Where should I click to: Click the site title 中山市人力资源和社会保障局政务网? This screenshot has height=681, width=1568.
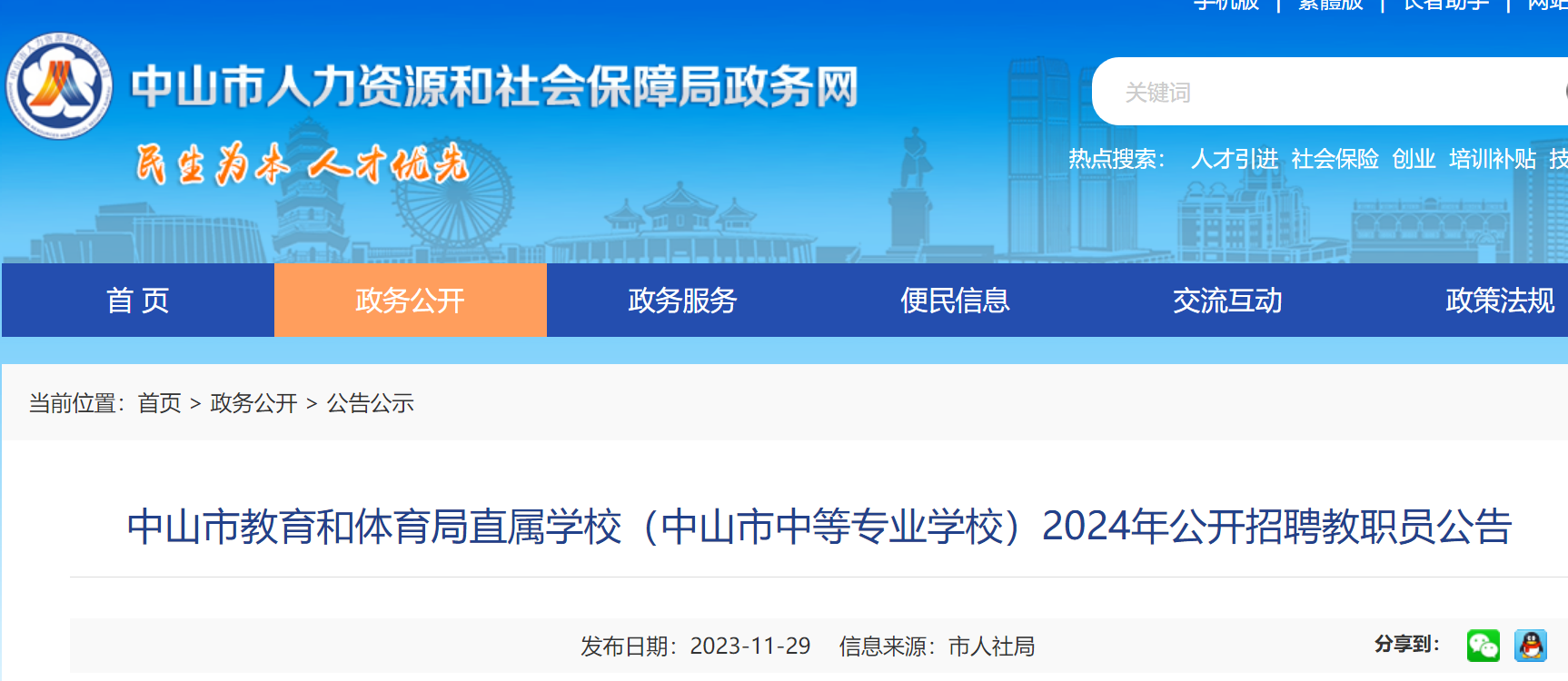point(495,87)
